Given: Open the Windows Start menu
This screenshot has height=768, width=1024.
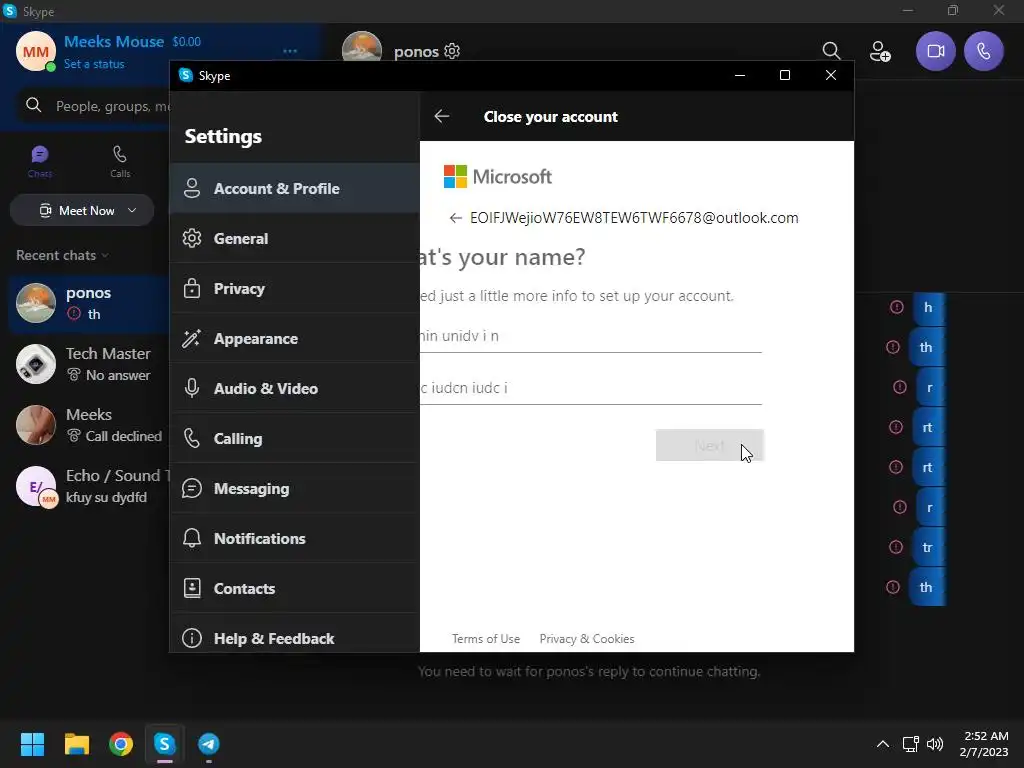Looking at the screenshot, I should (32, 744).
